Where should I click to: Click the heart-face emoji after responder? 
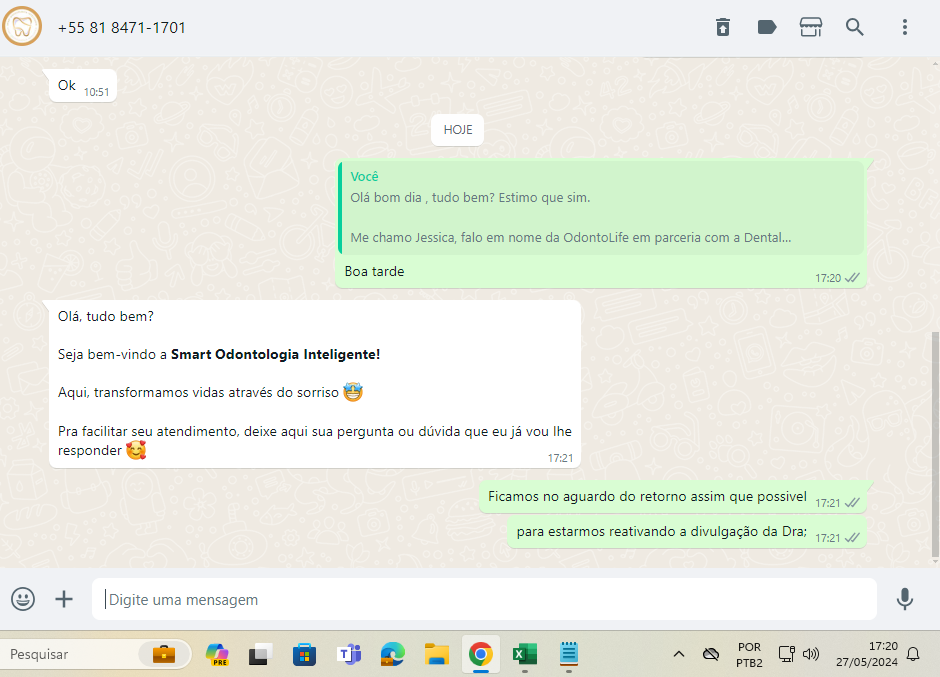click(136, 450)
